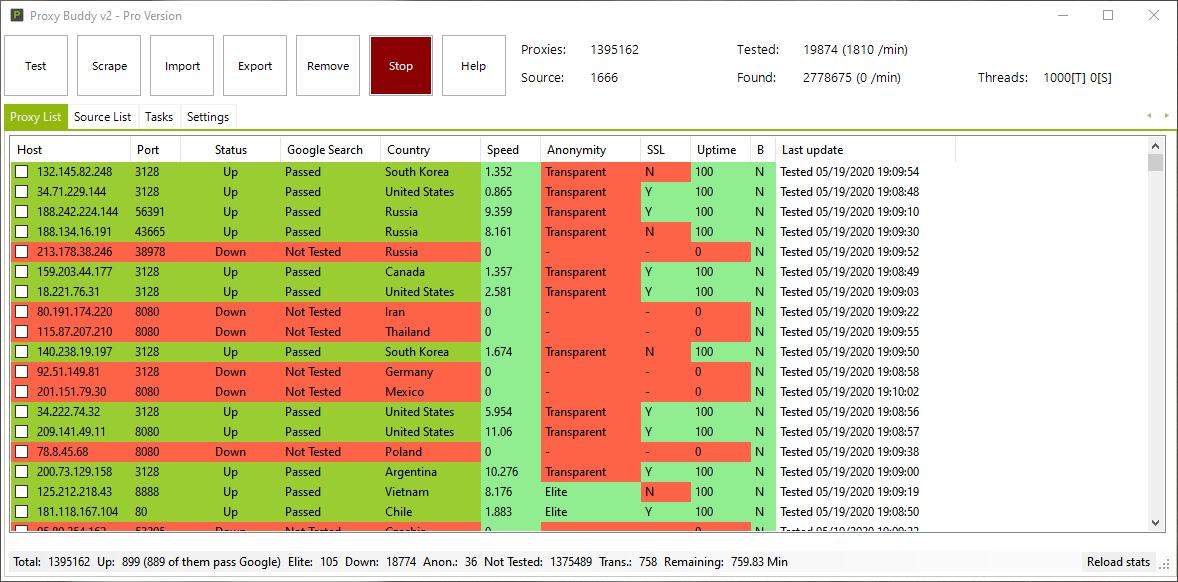
Task: Check the box for host 132.145.82.248
Action: 22,172
